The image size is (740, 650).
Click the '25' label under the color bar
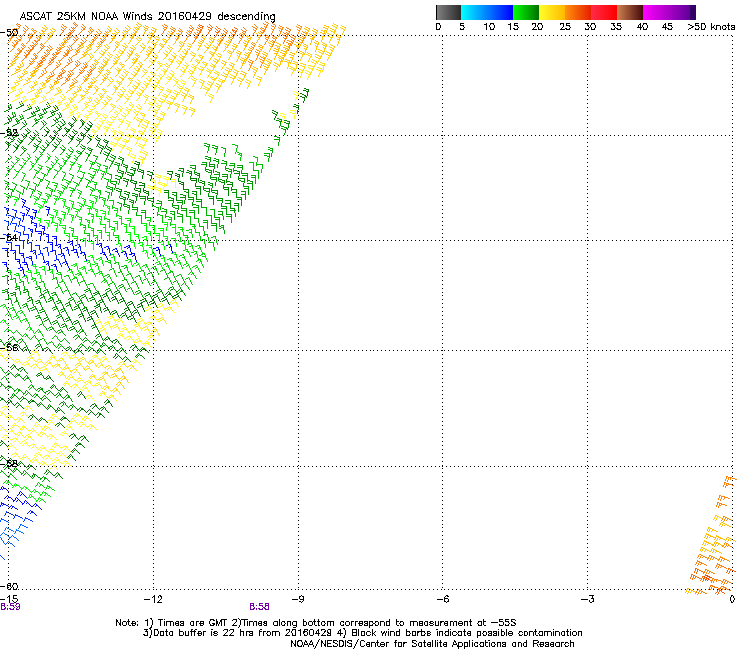tap(565, 27)
